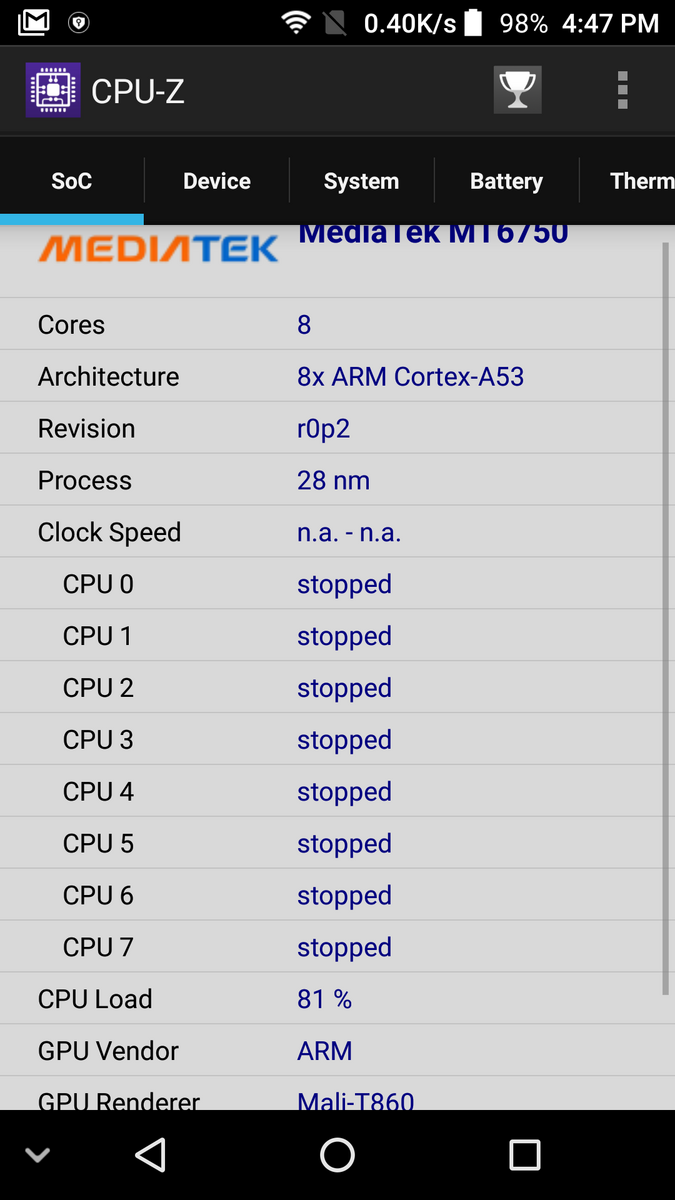Select the SoC tab
The width and height of the screenshot is (675, 1200).
pos(72,181)
